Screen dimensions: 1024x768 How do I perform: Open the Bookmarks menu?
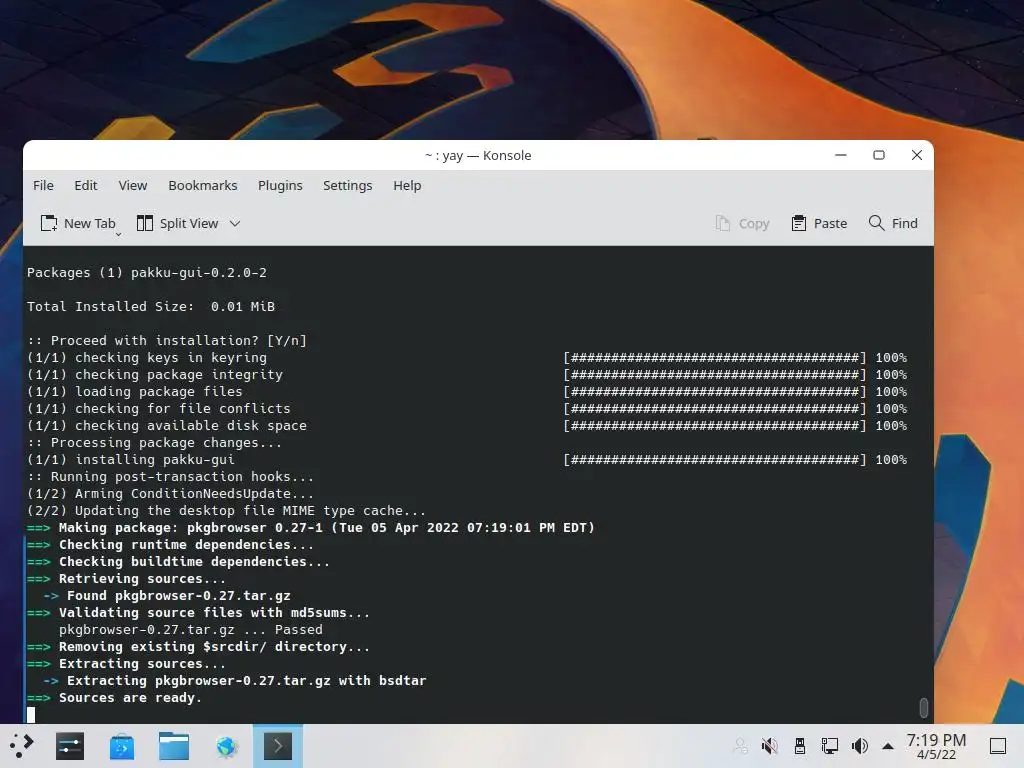click(x=202, y=185)
